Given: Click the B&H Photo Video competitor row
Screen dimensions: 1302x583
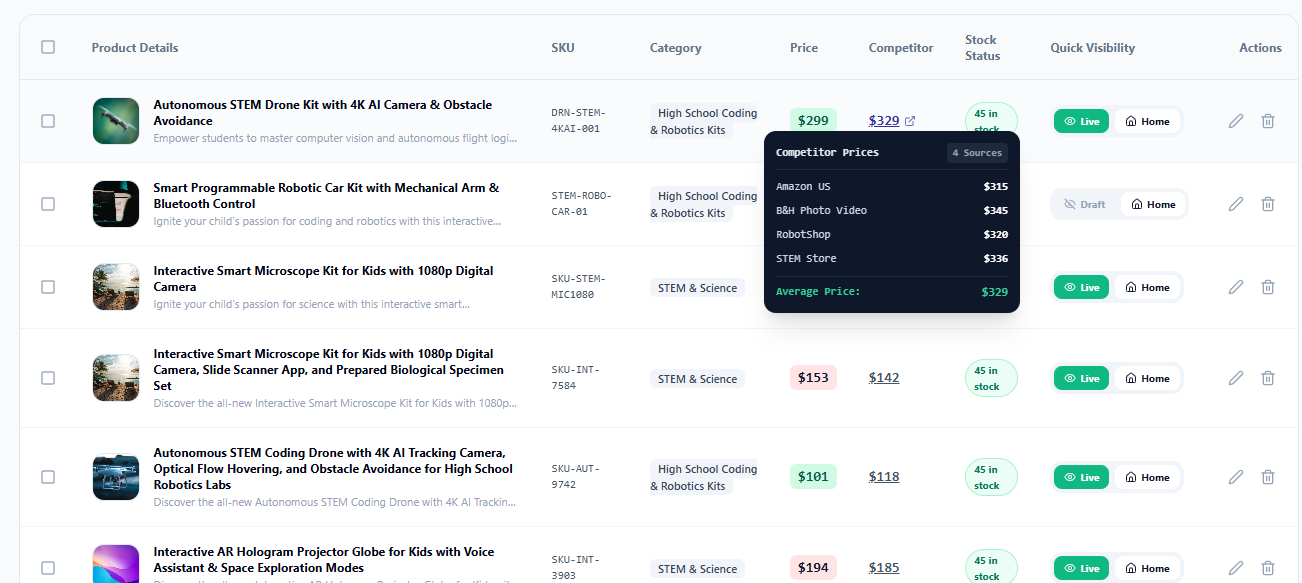Looking at the screenshot, I should tap(892, 211).
